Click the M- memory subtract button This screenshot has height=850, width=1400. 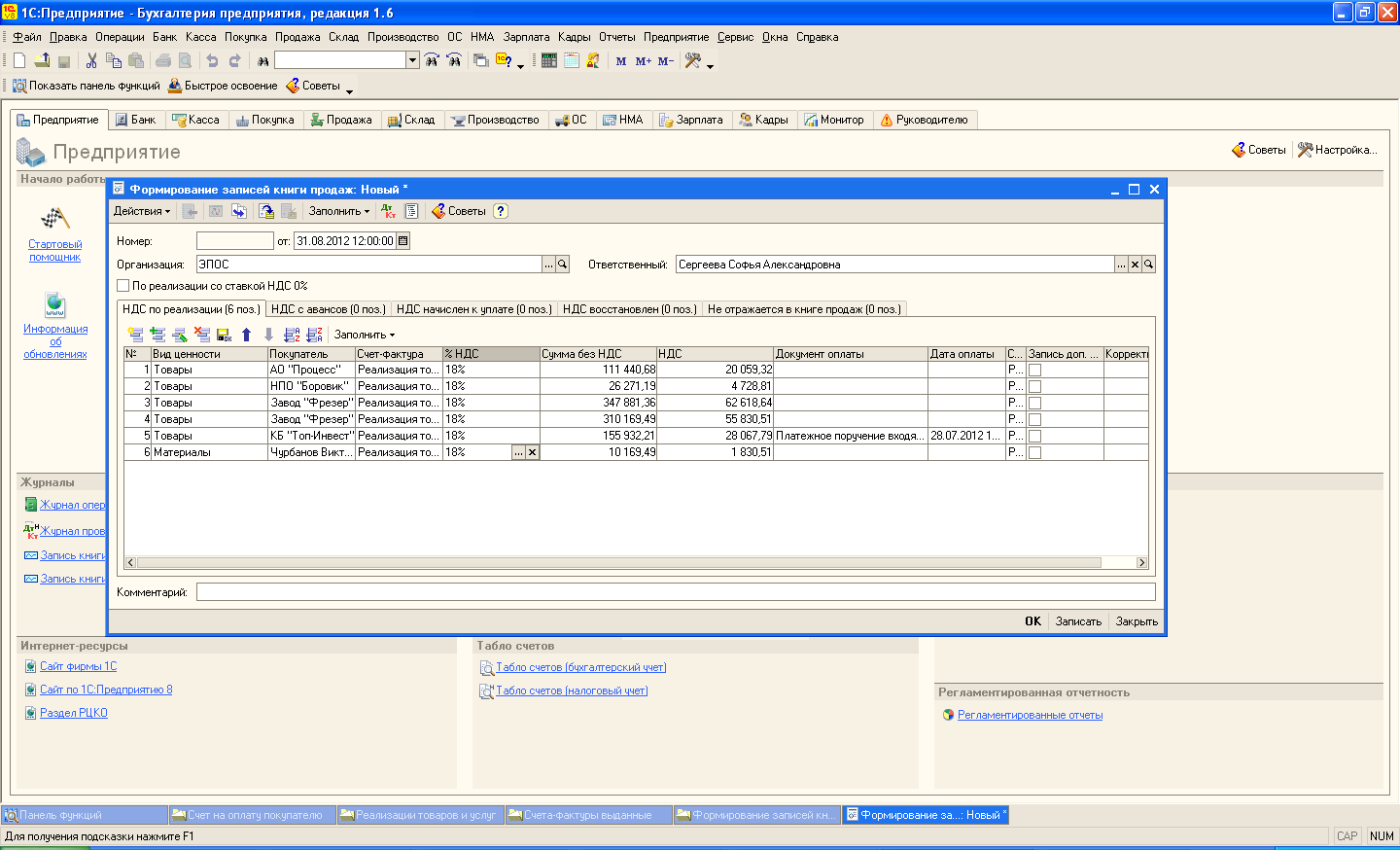pyautogui.click(x=666, y=60)
